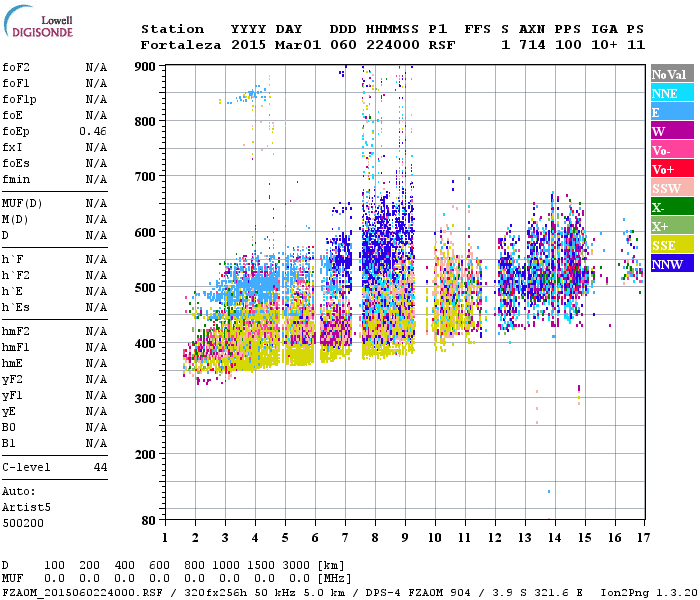Viewport: 700px width, 600px height.
Task: Click the Lowell Digisonde logo
Action: pyautogui.click(x=38, y=21)
